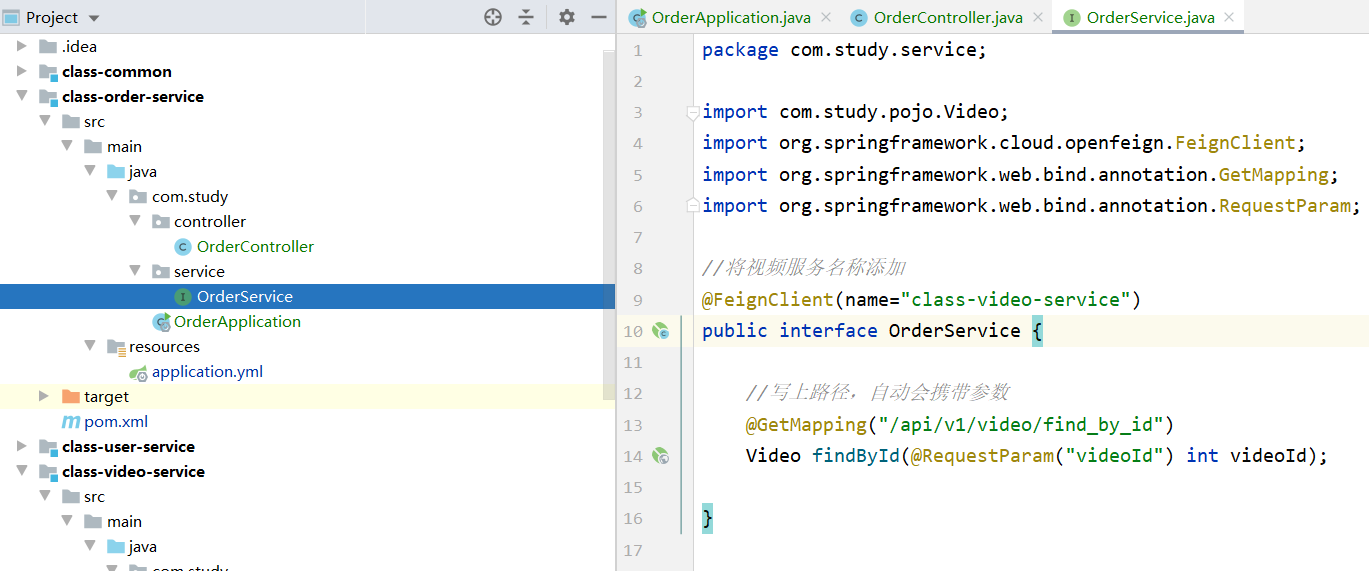Click the findById method name
The image size is (1369, 571).
(x=856, y=456)
